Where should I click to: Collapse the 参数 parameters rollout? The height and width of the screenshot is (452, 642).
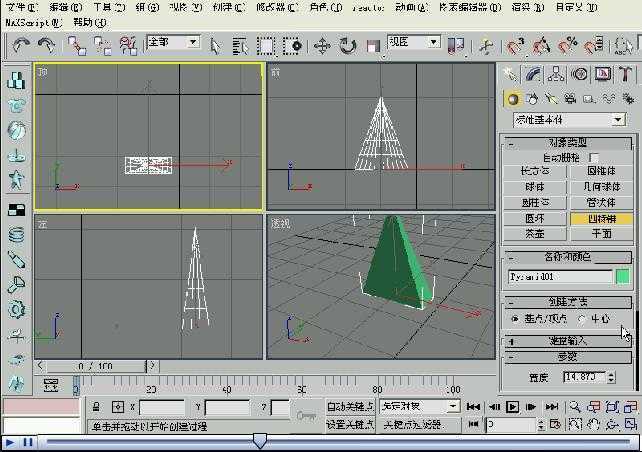(568, 357)
